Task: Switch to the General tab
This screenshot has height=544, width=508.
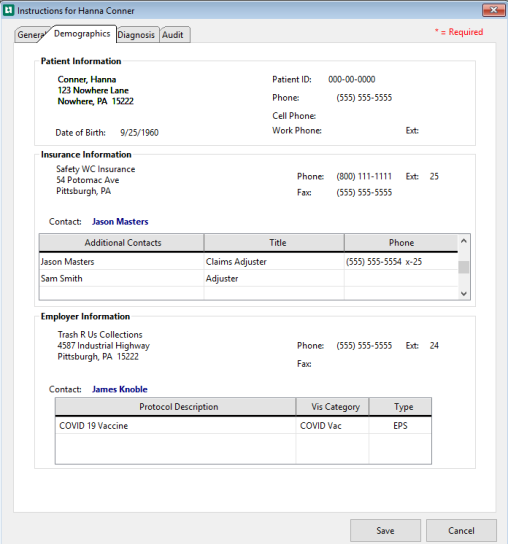Action: point(31,35)
